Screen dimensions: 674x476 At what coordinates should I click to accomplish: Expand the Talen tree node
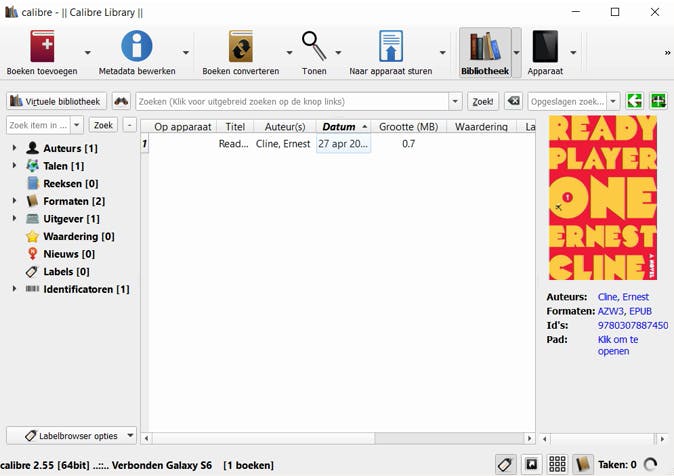(x=14, y=166)
